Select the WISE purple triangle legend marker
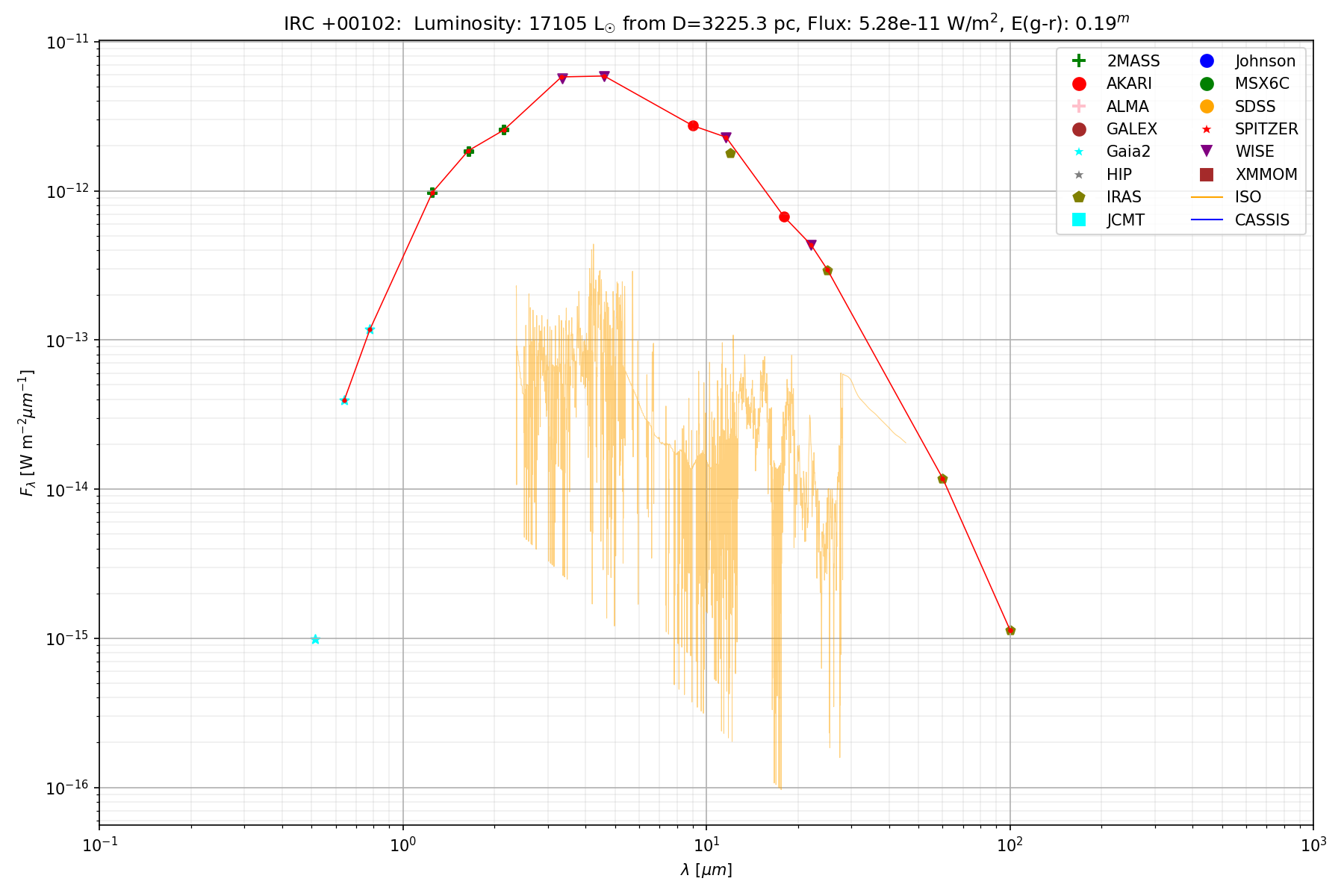Viewport: 1344px width, 896px height. pos(1206,152)
